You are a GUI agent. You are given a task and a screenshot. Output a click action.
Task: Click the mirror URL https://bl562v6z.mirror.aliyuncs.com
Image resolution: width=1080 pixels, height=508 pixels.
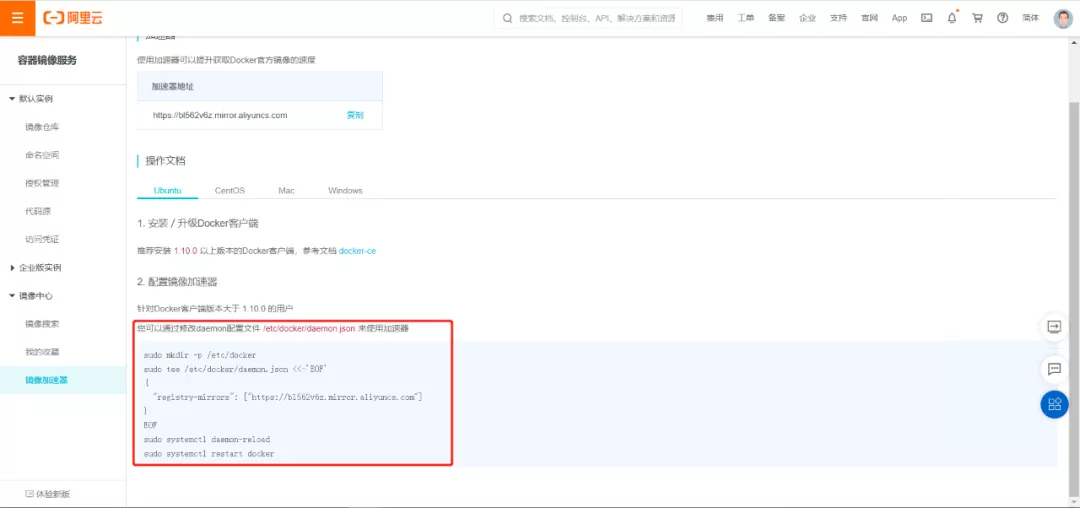(x=220, y=115)
